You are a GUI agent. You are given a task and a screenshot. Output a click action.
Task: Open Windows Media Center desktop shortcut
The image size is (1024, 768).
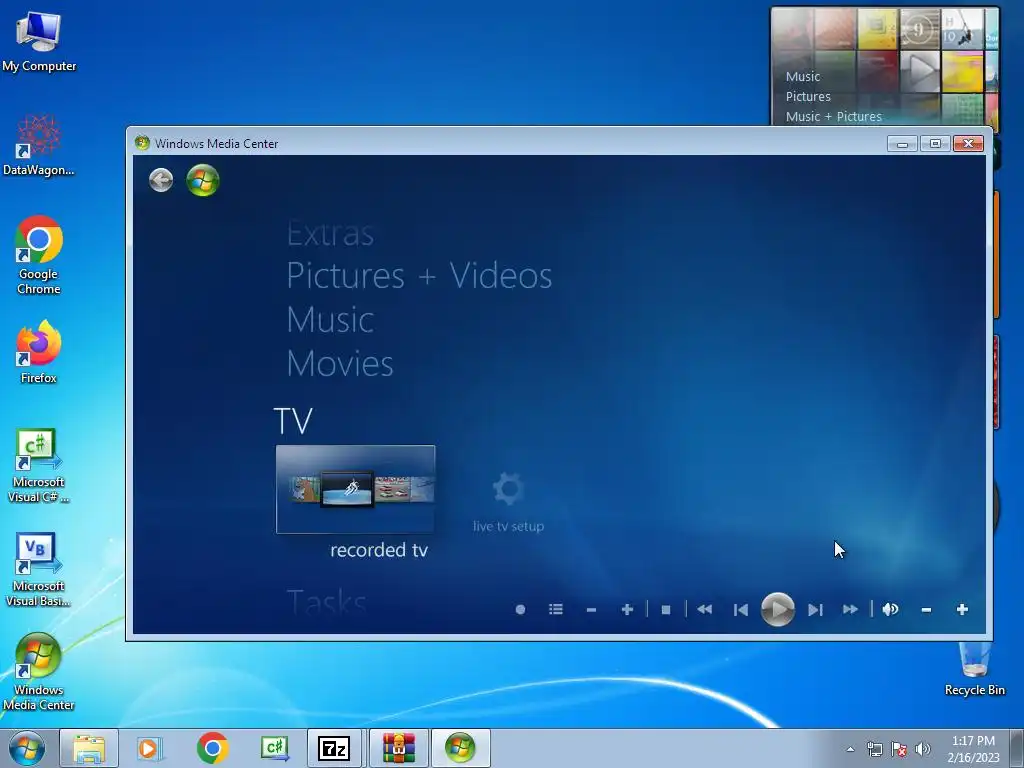(x=39, y=672)
